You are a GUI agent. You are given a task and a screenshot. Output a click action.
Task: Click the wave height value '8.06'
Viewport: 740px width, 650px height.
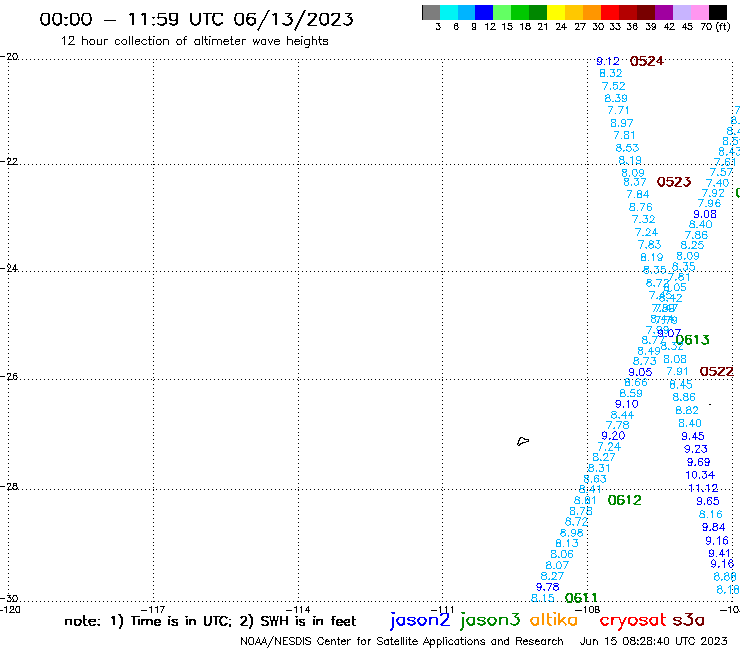[562, 554]
